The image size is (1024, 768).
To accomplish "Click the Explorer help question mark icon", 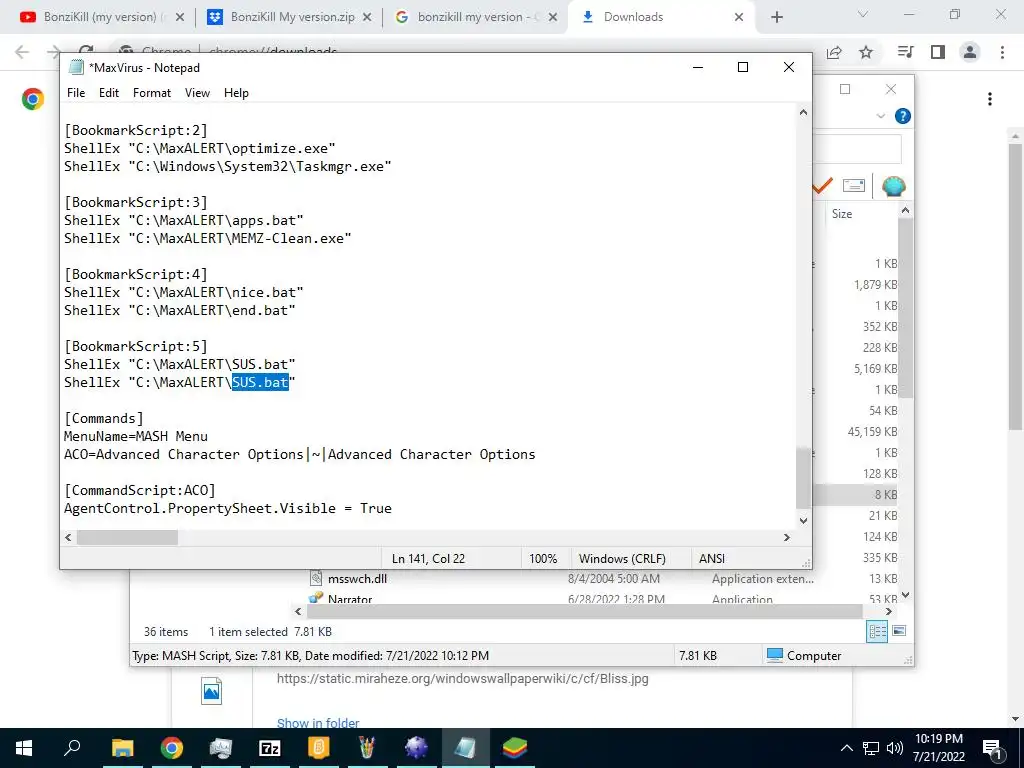I will tap(903, 116).
